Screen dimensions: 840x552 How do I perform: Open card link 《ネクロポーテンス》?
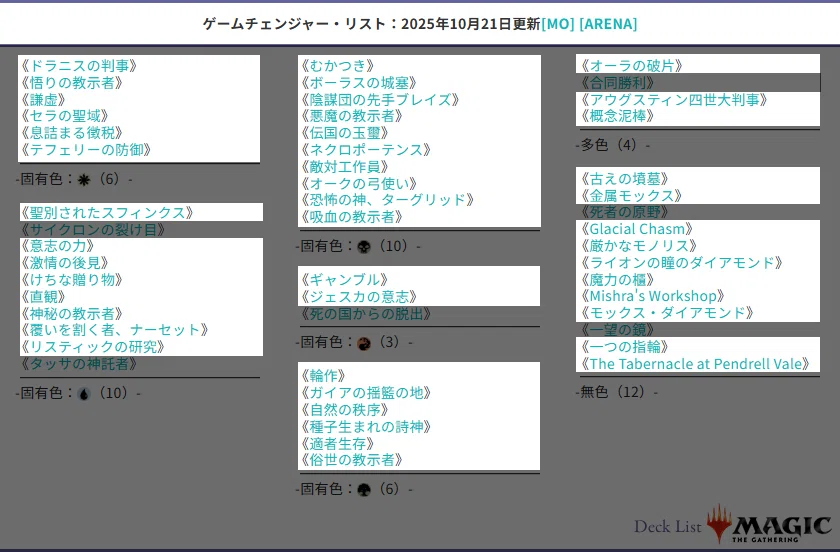tap(365, 150)
